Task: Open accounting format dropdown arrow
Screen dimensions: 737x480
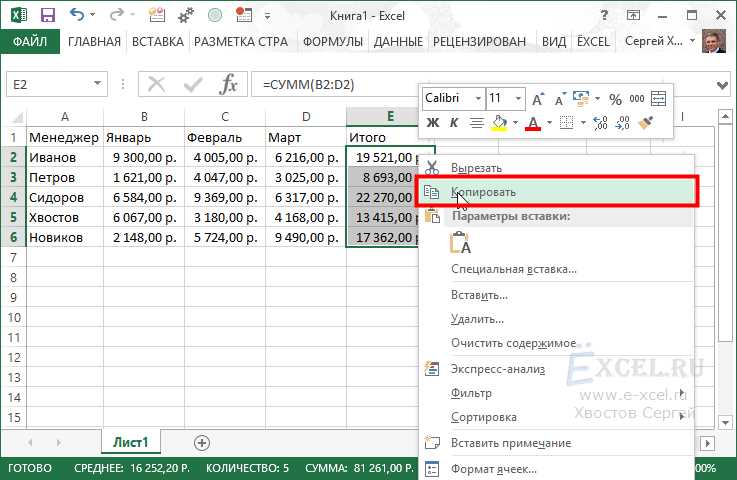Action: (x=597, y=99)
